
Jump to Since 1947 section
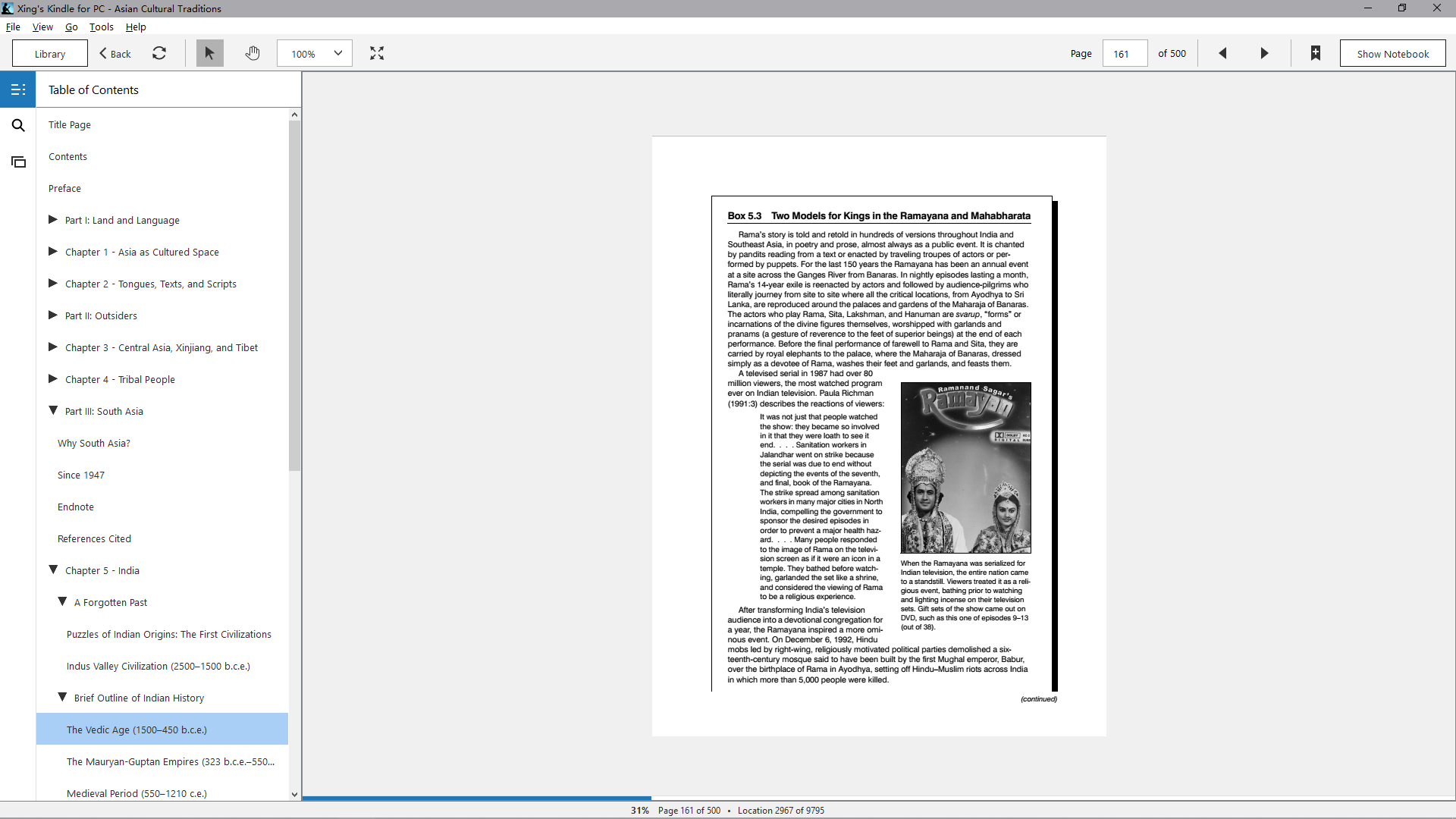point(81,475)
